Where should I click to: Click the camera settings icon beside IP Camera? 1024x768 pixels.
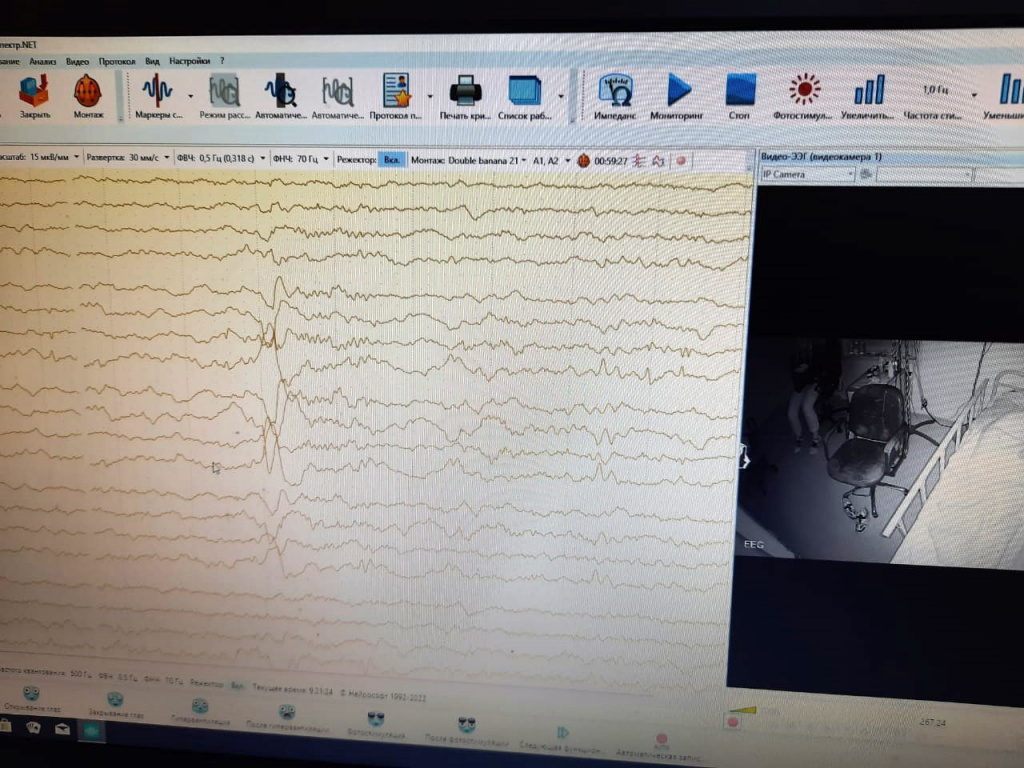[x=866, y=174]
